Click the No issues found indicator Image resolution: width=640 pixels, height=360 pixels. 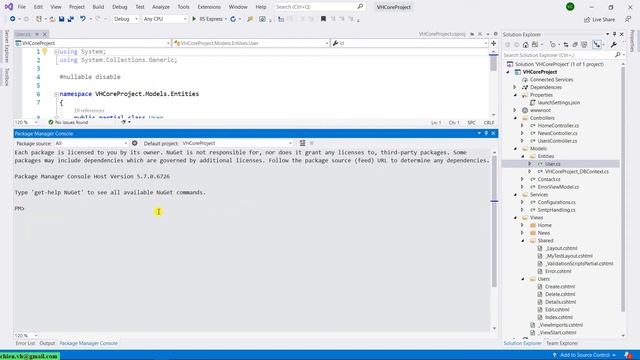click(68, 122)
